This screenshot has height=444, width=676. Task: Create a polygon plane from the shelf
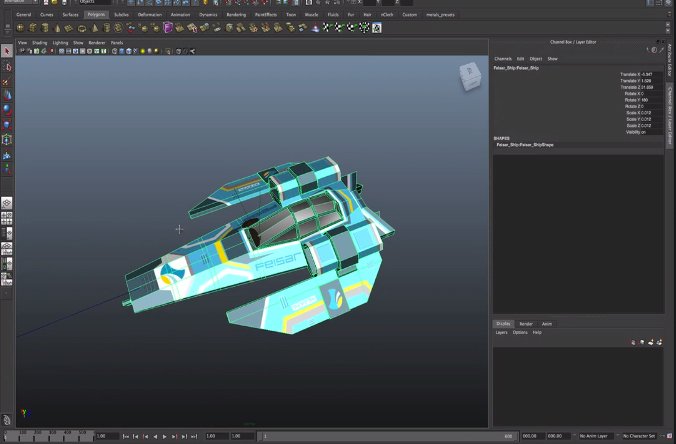[69, 28]
